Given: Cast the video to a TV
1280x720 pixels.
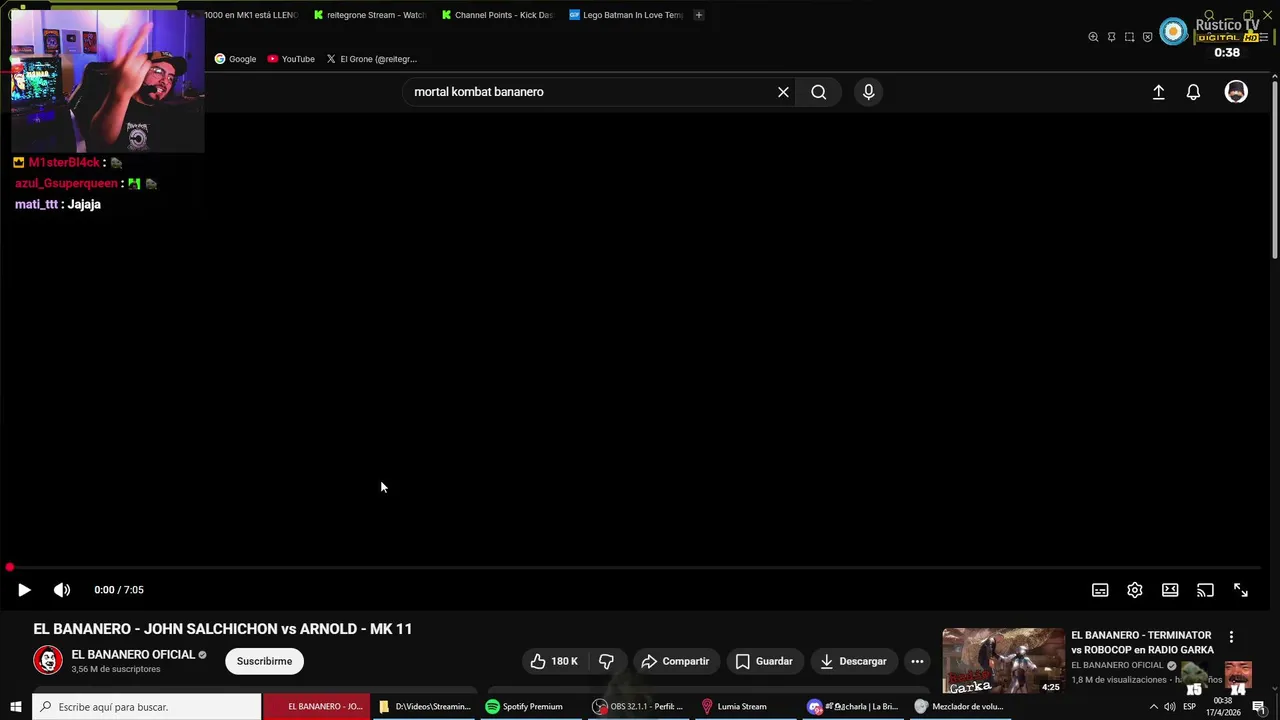Looking at the screenshot, I should 1205,590.
